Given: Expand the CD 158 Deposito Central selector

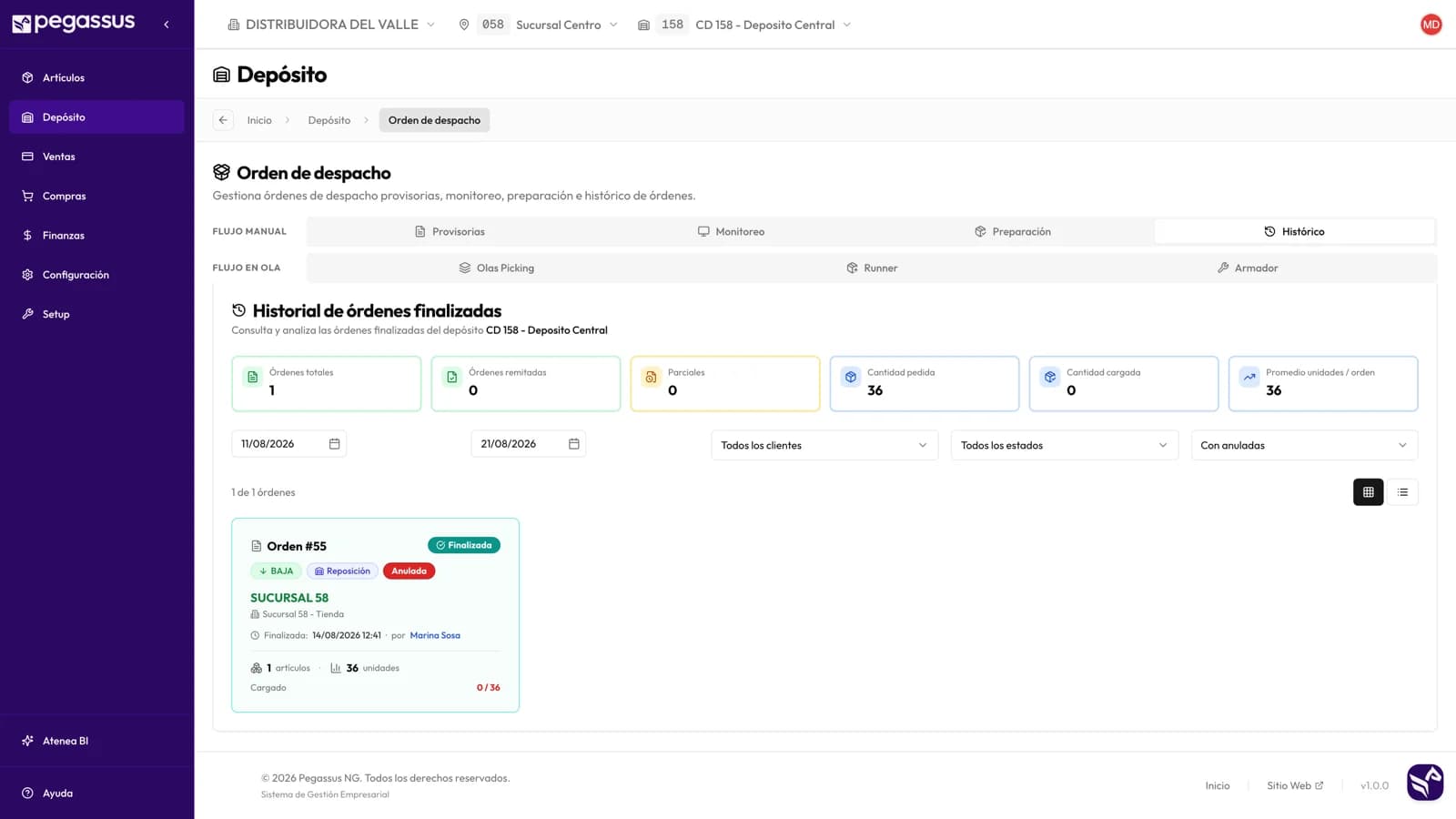Looking at the screenshot, I should tap(743, 25).
